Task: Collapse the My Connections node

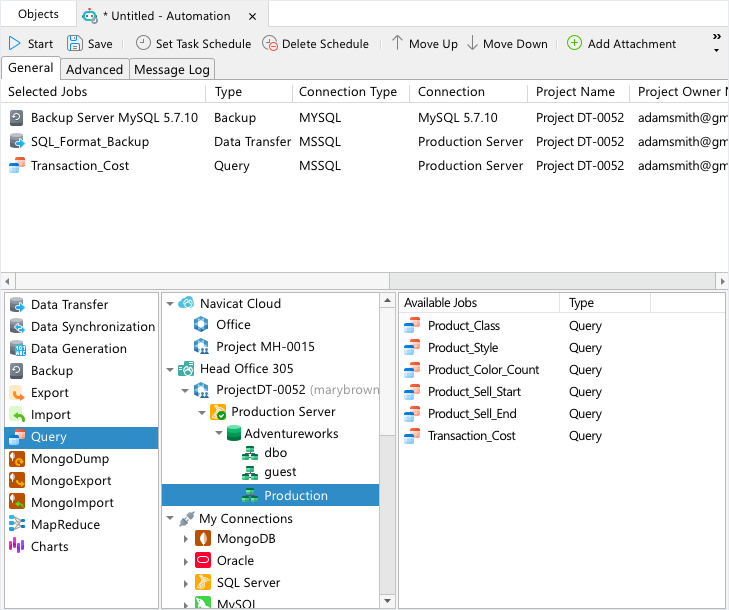Action: (x=170, y=518)
